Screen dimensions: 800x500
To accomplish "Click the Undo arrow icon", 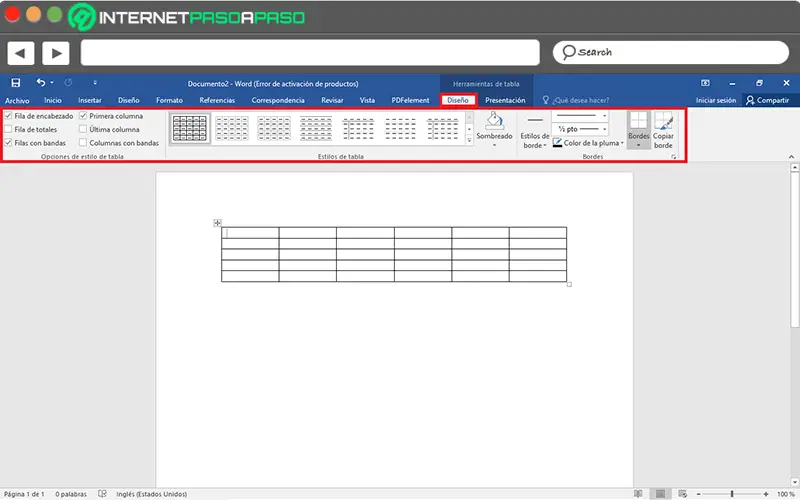I will 40,82.
